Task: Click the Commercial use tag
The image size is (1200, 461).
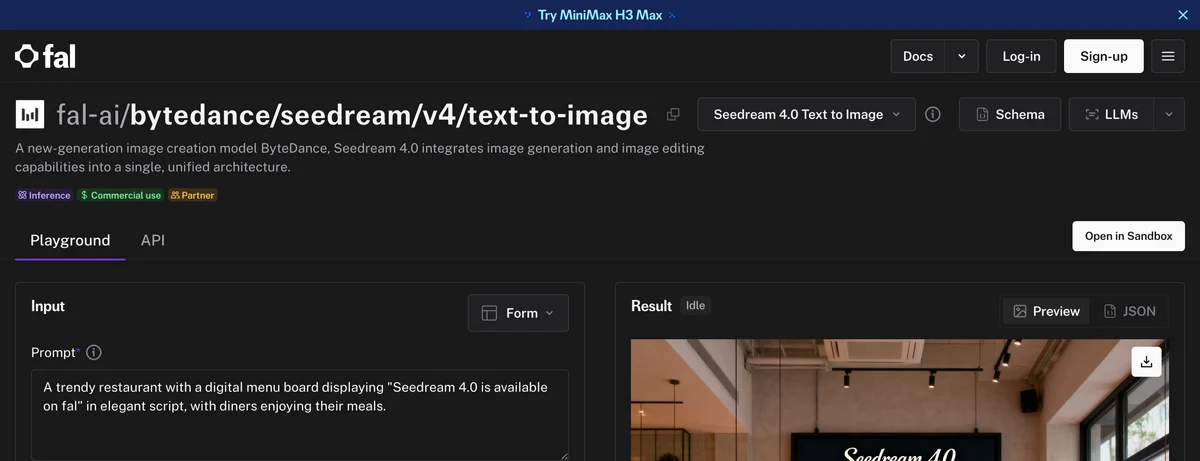Action: click(x=120, y=195)
